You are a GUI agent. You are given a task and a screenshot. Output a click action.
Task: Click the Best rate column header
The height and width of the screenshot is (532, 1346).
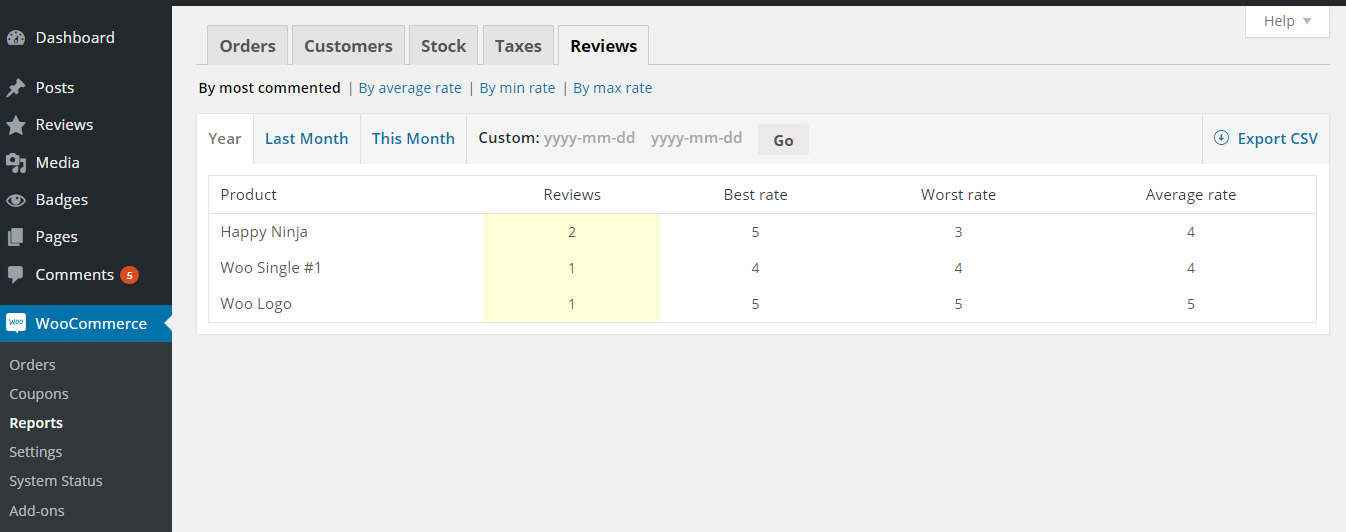pyautogui.click(x=756, y=195)
